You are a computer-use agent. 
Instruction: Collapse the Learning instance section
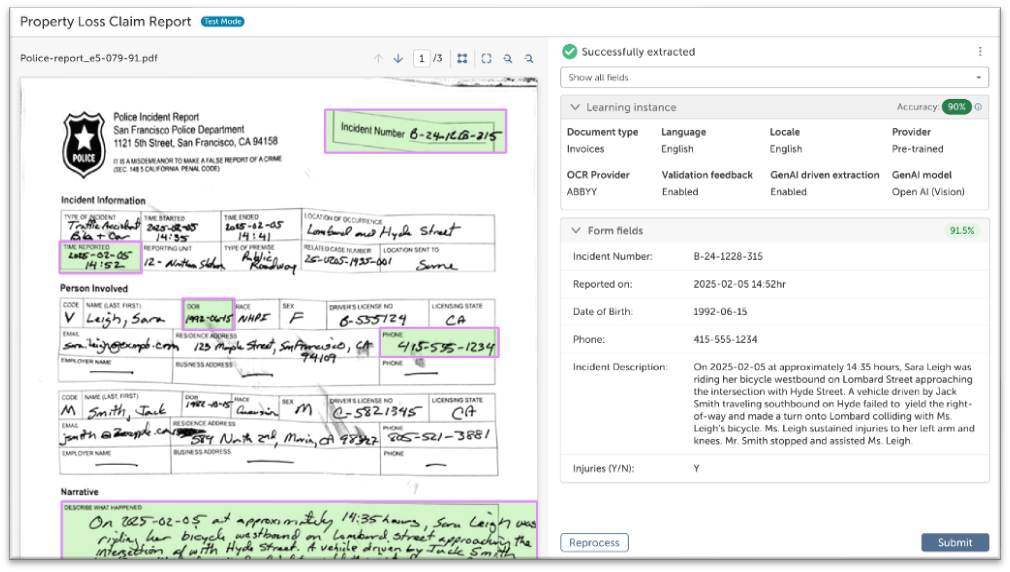[575, 107]
